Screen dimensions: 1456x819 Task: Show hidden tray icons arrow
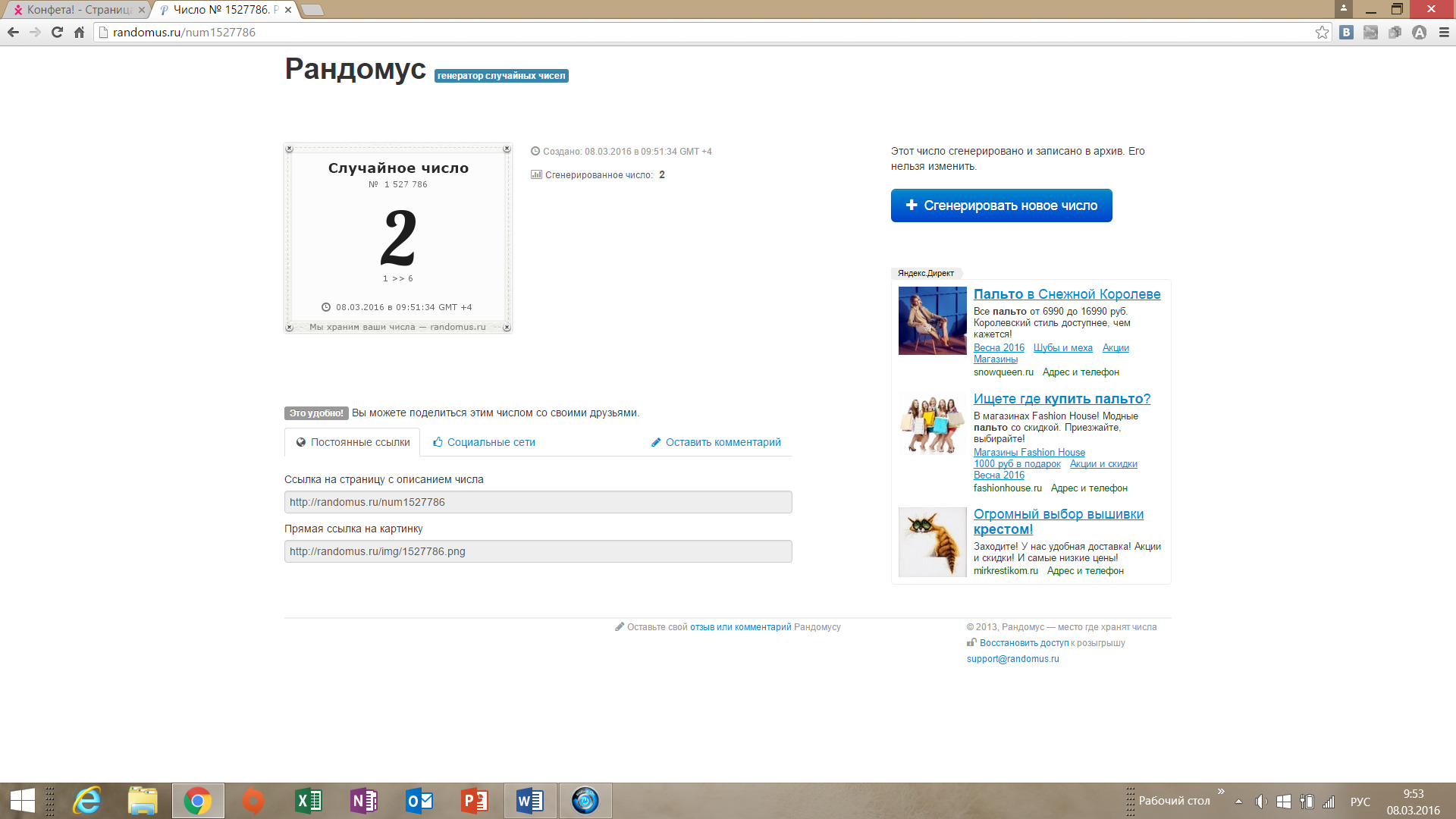click(1238, 802)
